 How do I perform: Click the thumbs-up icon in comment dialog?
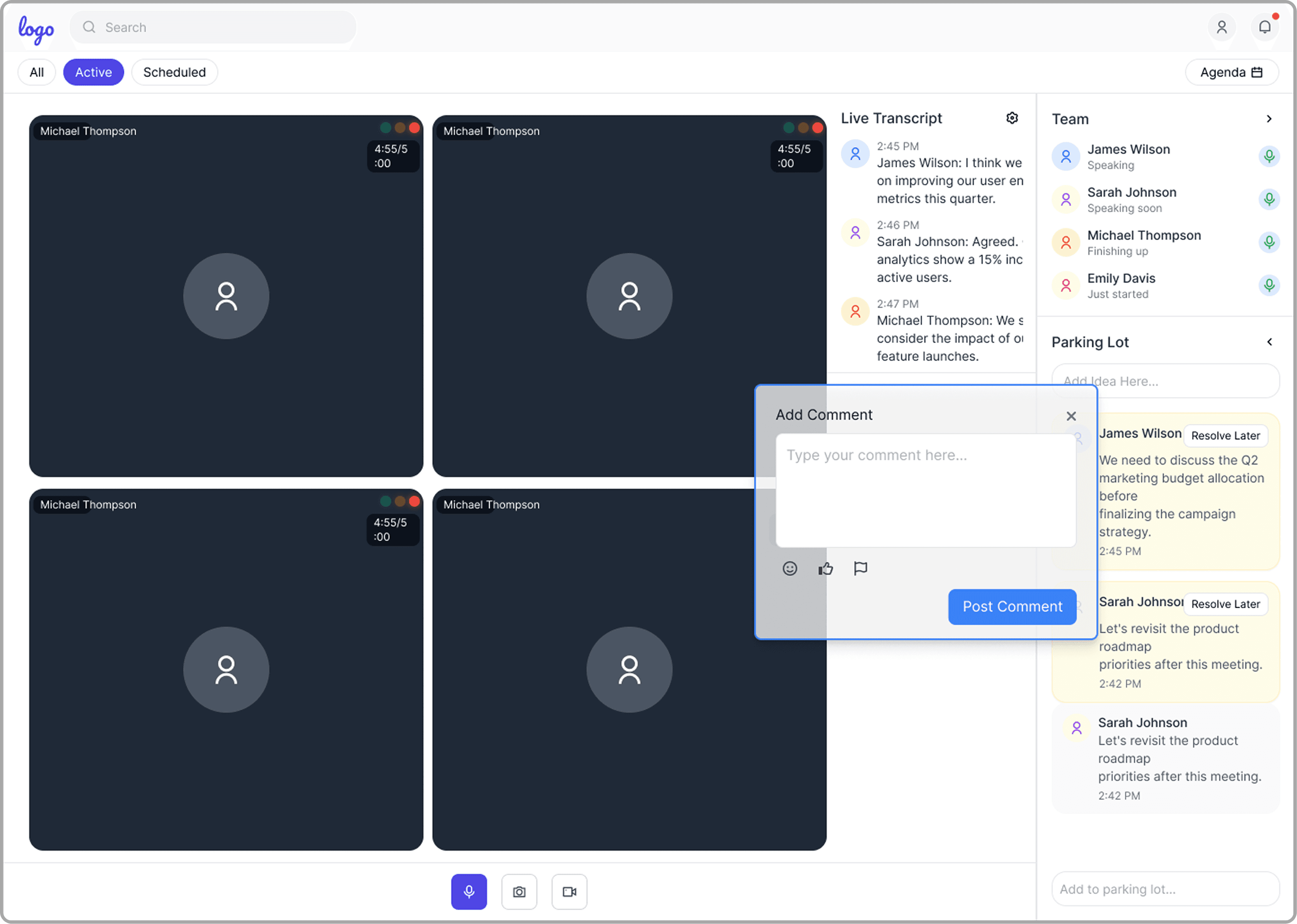click(x=825, y=568)
